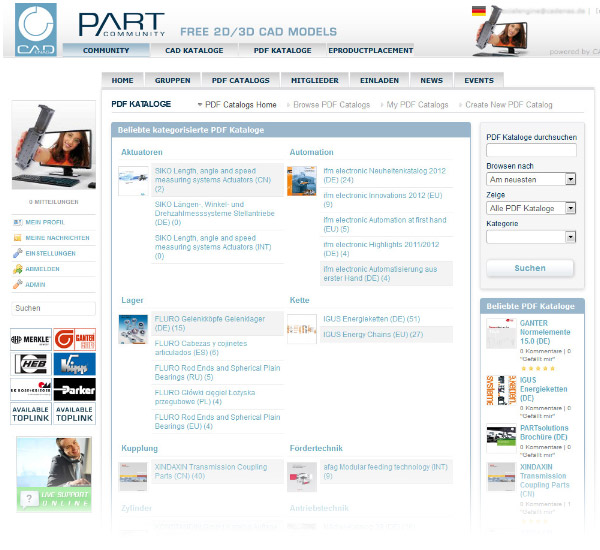Go to Browse PDF Catalogs
Screen dimensions: 600x550
[x=331, y=104]
